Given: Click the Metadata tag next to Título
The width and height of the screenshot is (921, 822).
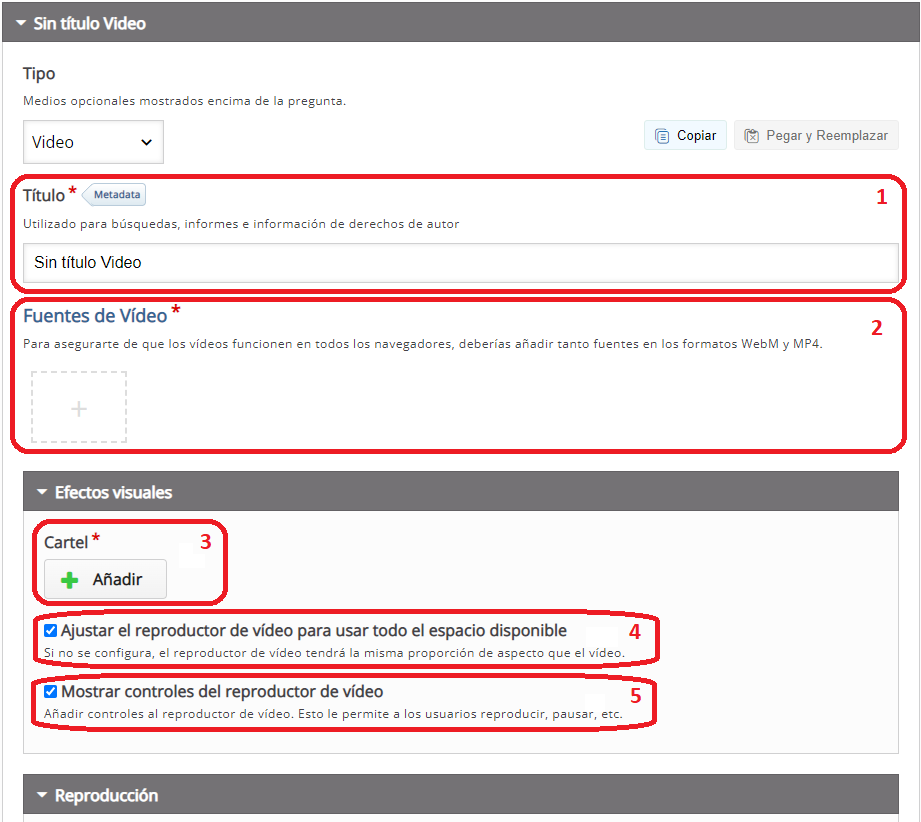Looking at the screenshot, I should pos(117,194).
